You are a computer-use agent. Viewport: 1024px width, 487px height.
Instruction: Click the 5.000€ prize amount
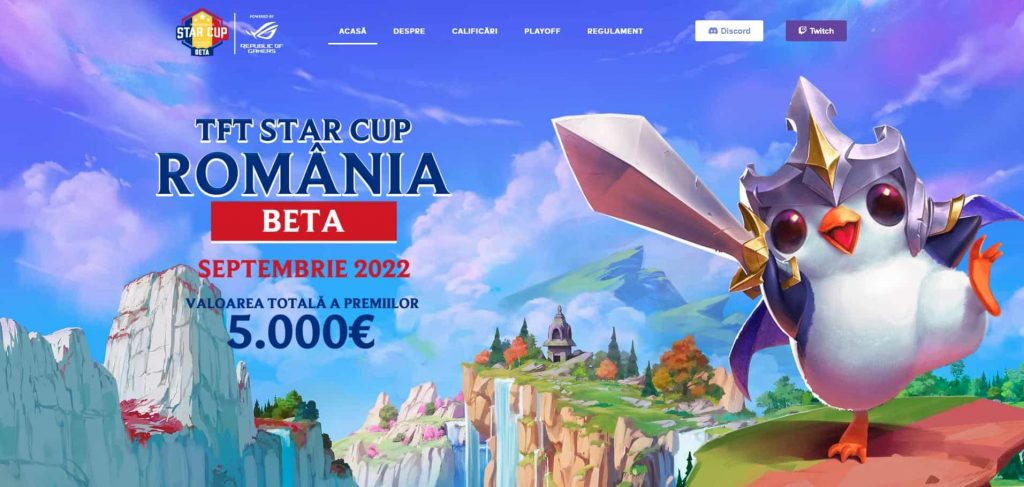tap(301, 332)
